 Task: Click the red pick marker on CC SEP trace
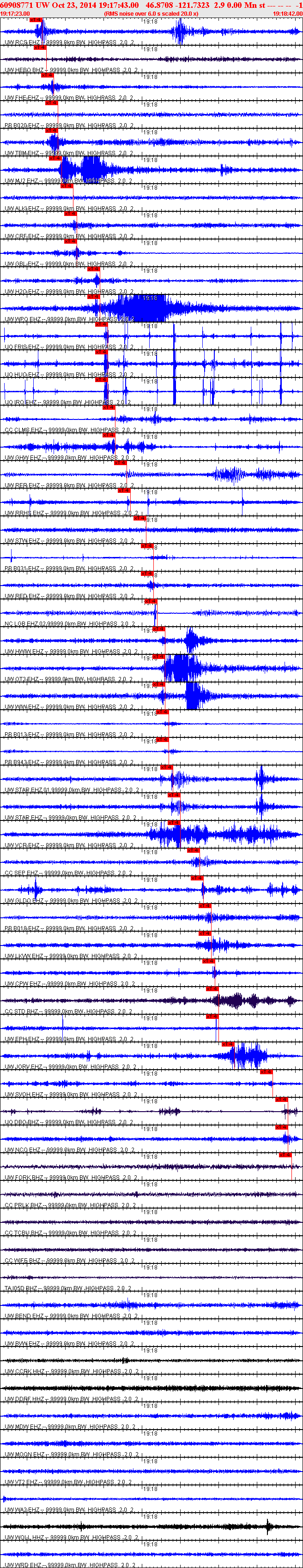click(193, 850)
